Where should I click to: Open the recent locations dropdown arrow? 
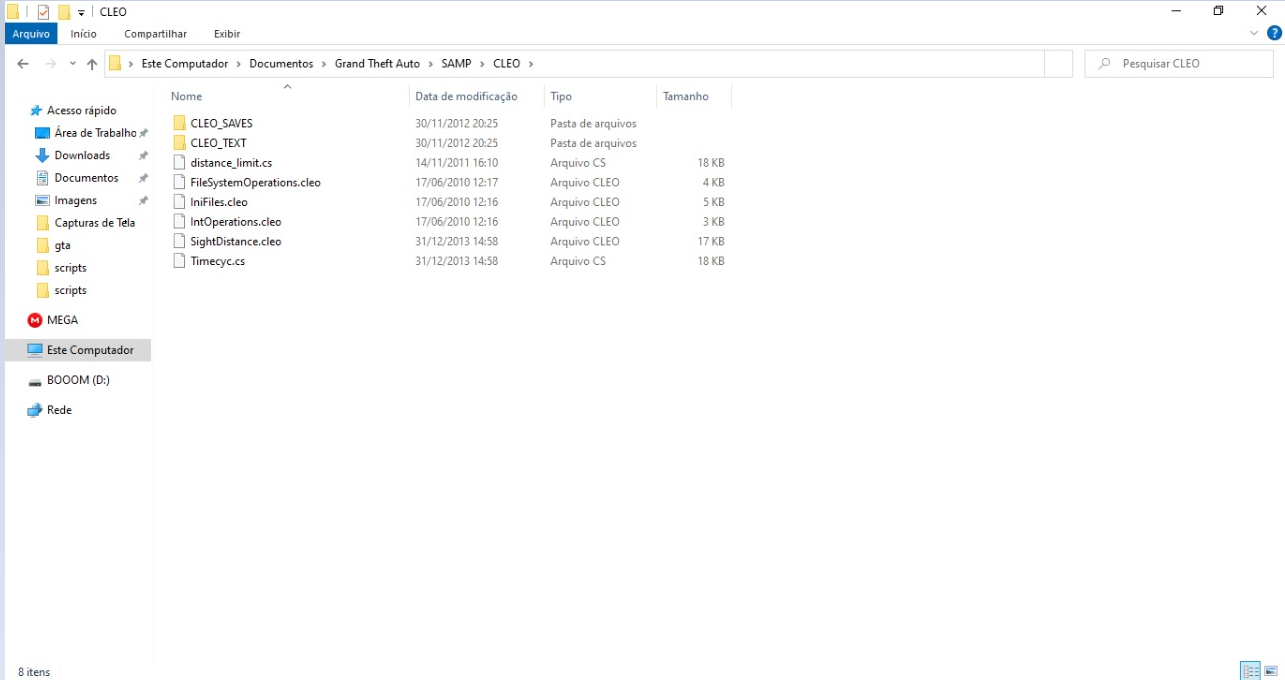pyautogui.click(x=72, y=64)
